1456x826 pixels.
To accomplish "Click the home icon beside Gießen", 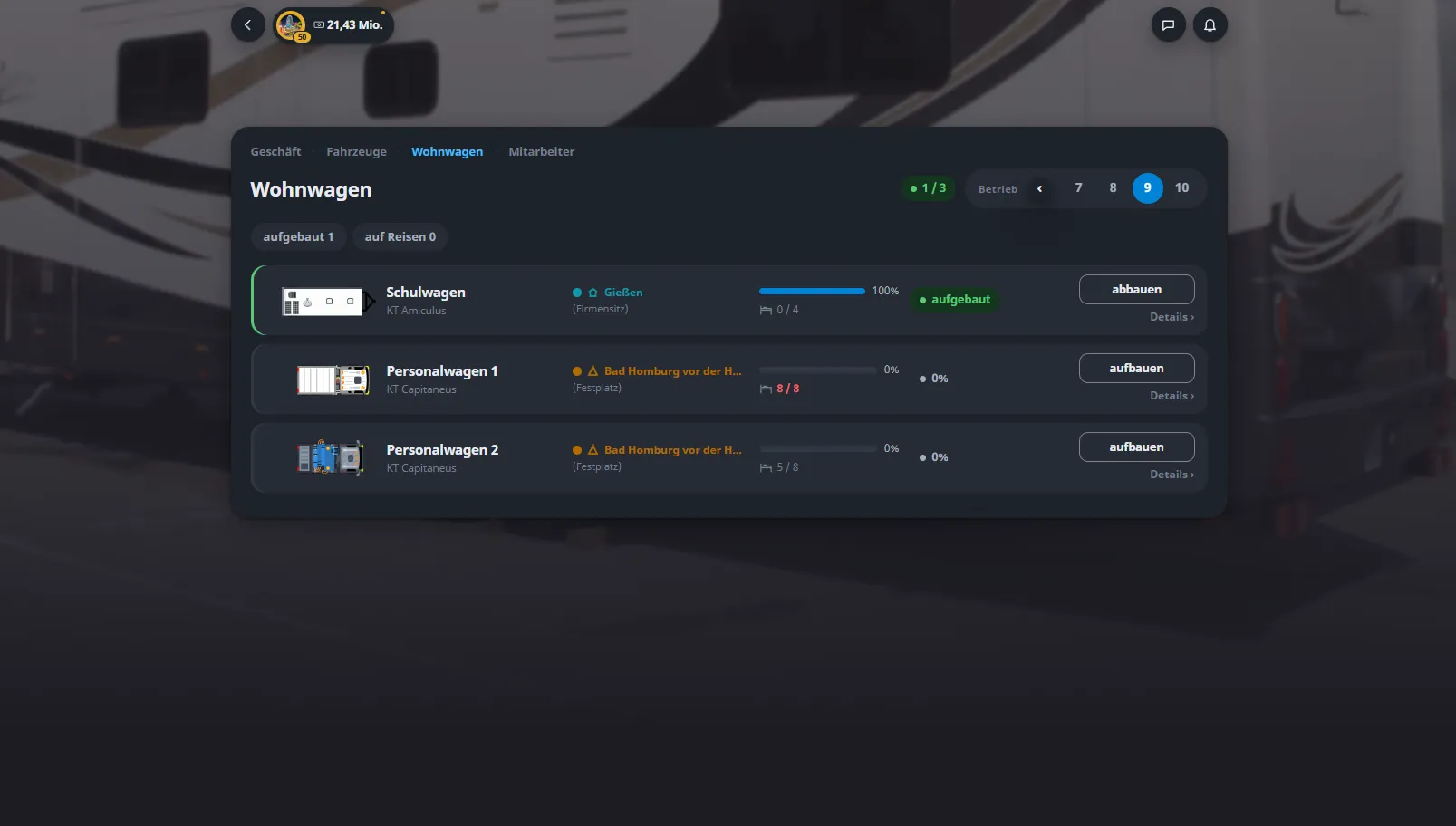I will [x=593, y=293].
